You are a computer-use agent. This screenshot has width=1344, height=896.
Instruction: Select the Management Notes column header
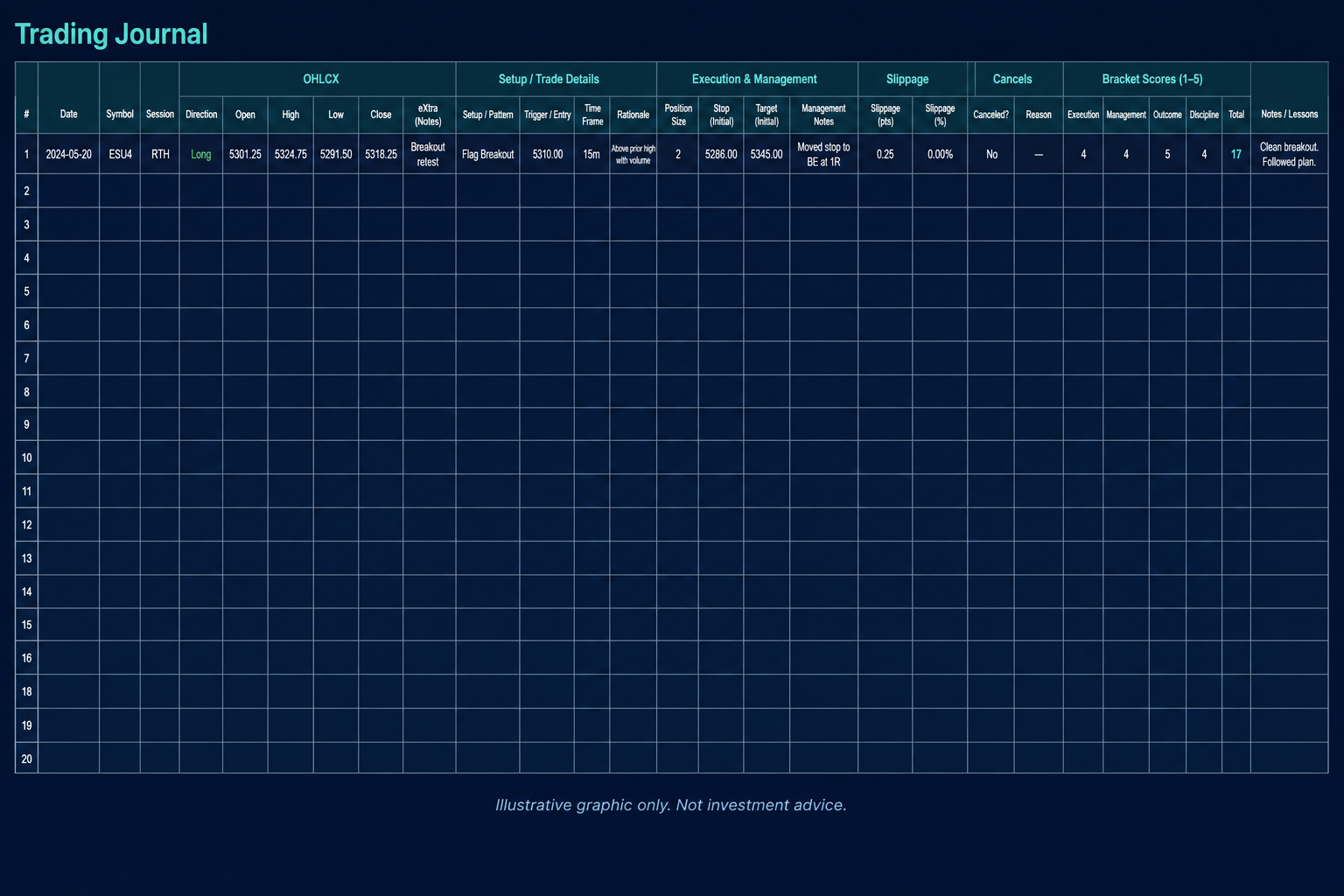click(x=823, y=115)
